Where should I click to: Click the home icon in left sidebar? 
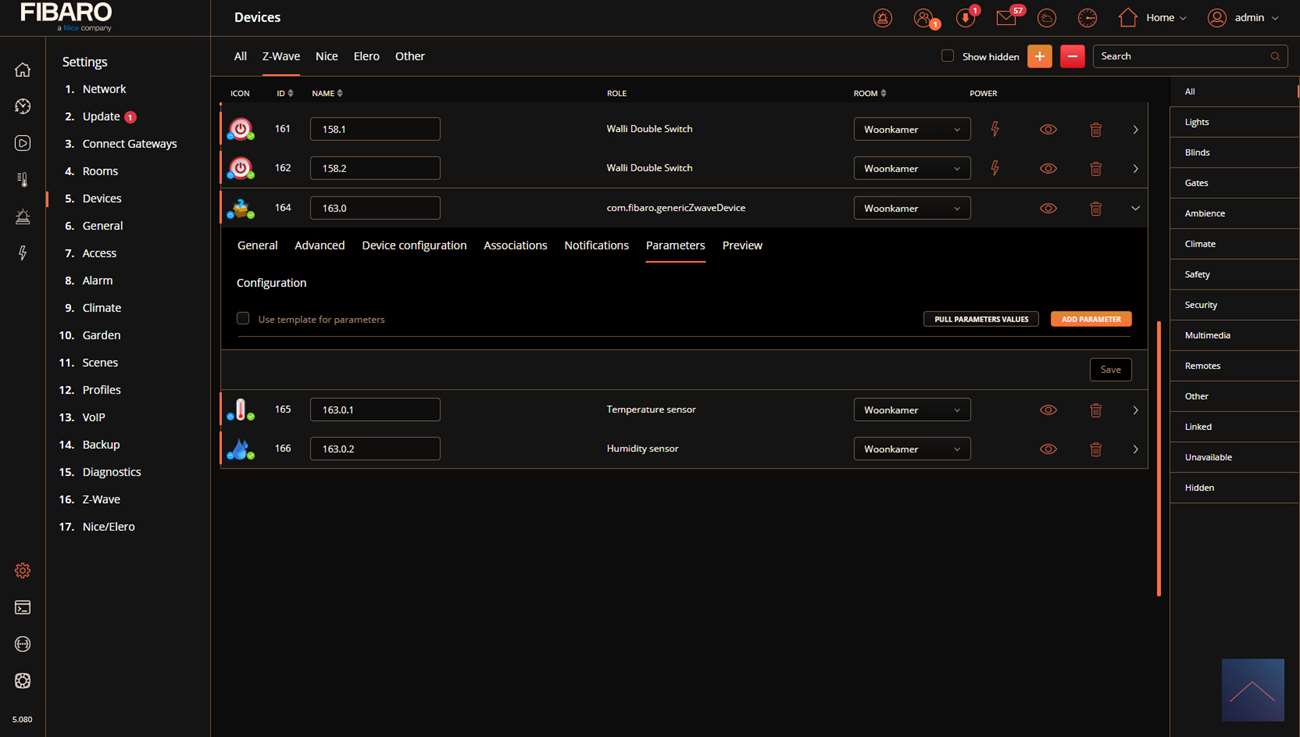[22, 70]
